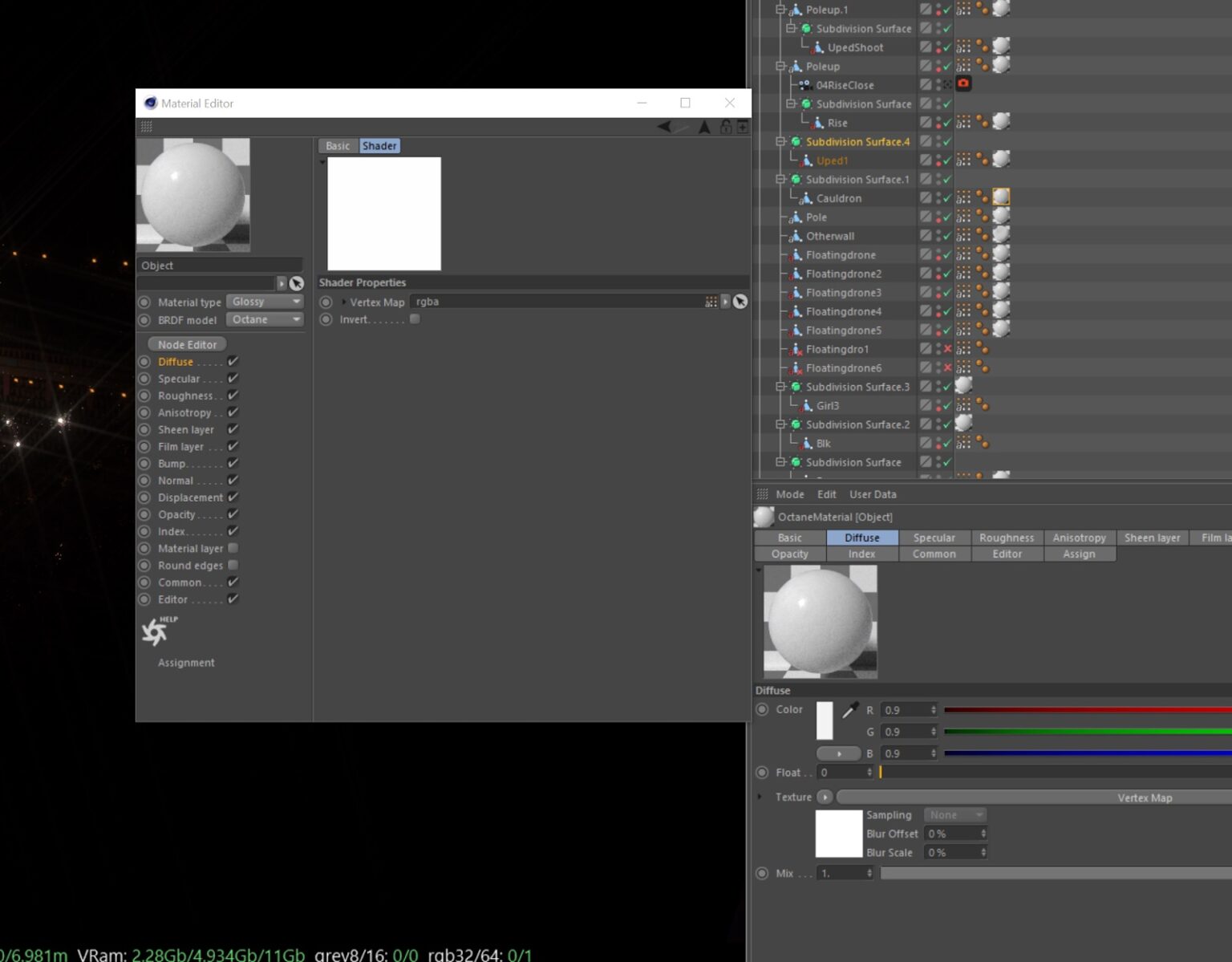The height and width of the screenshot is (962, 1232).
Task: Click the back navigation arrow in the Material Editor
Action: [664, 126]
